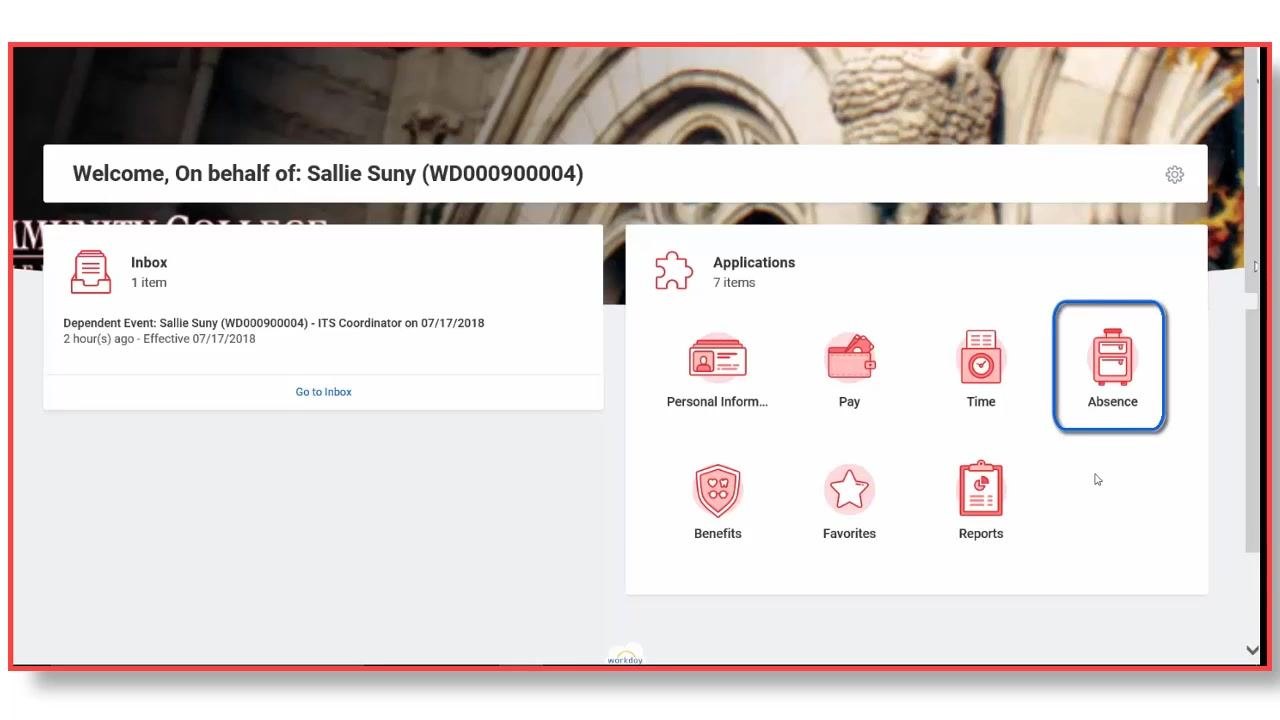The image size is (1280, 720).
Task: Click the "2 hour(s) ago - Effective 07/17/2018" text
Action: point(159,339)
